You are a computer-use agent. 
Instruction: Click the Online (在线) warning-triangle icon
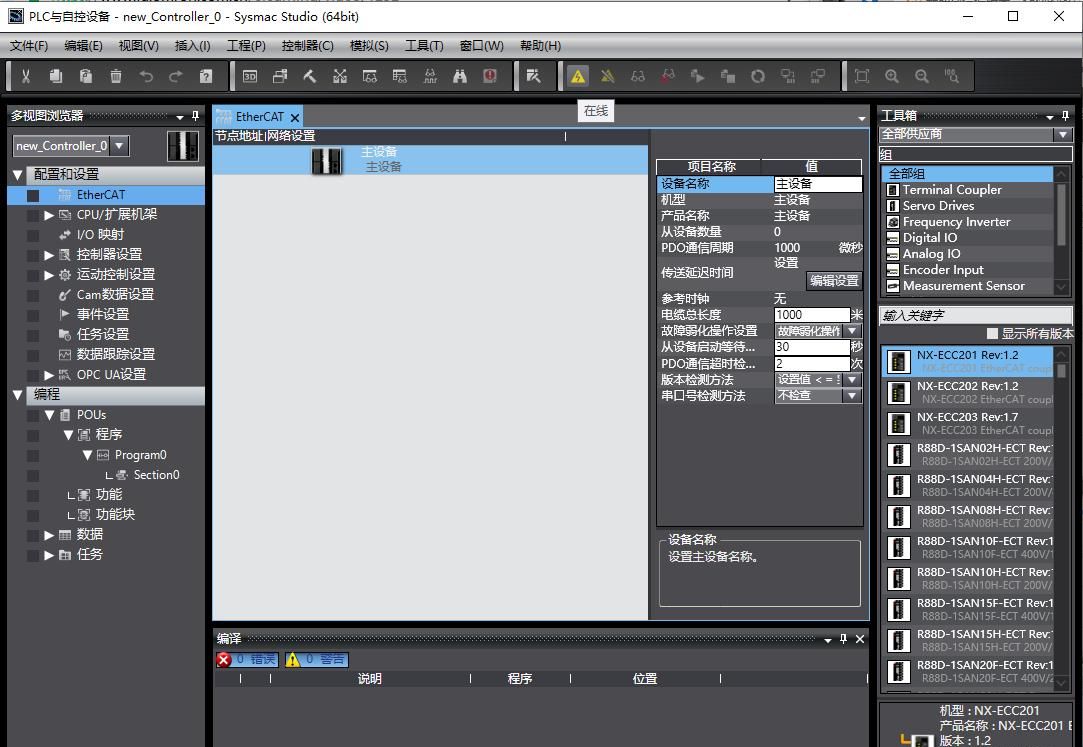(x=578, y=76)
